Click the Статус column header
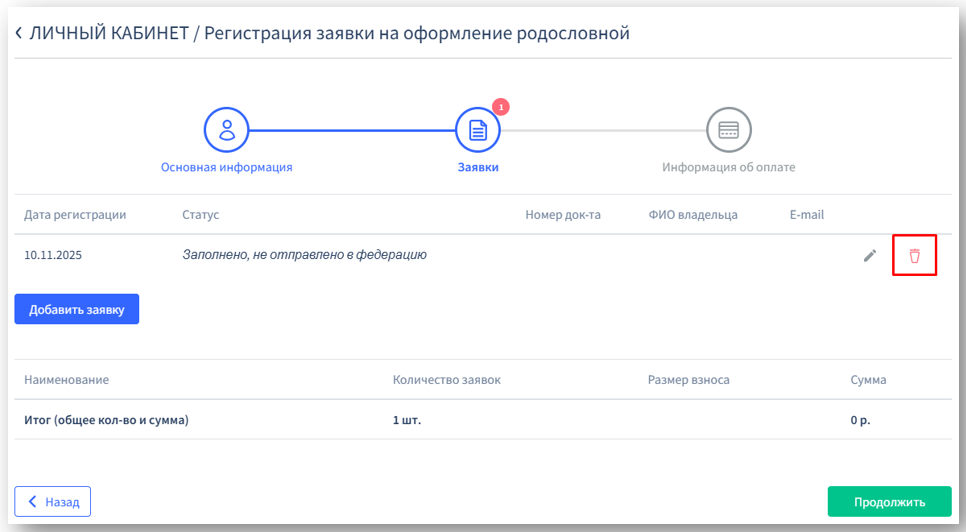This screenshot has height=532, width=966. (x=200, y=215)
